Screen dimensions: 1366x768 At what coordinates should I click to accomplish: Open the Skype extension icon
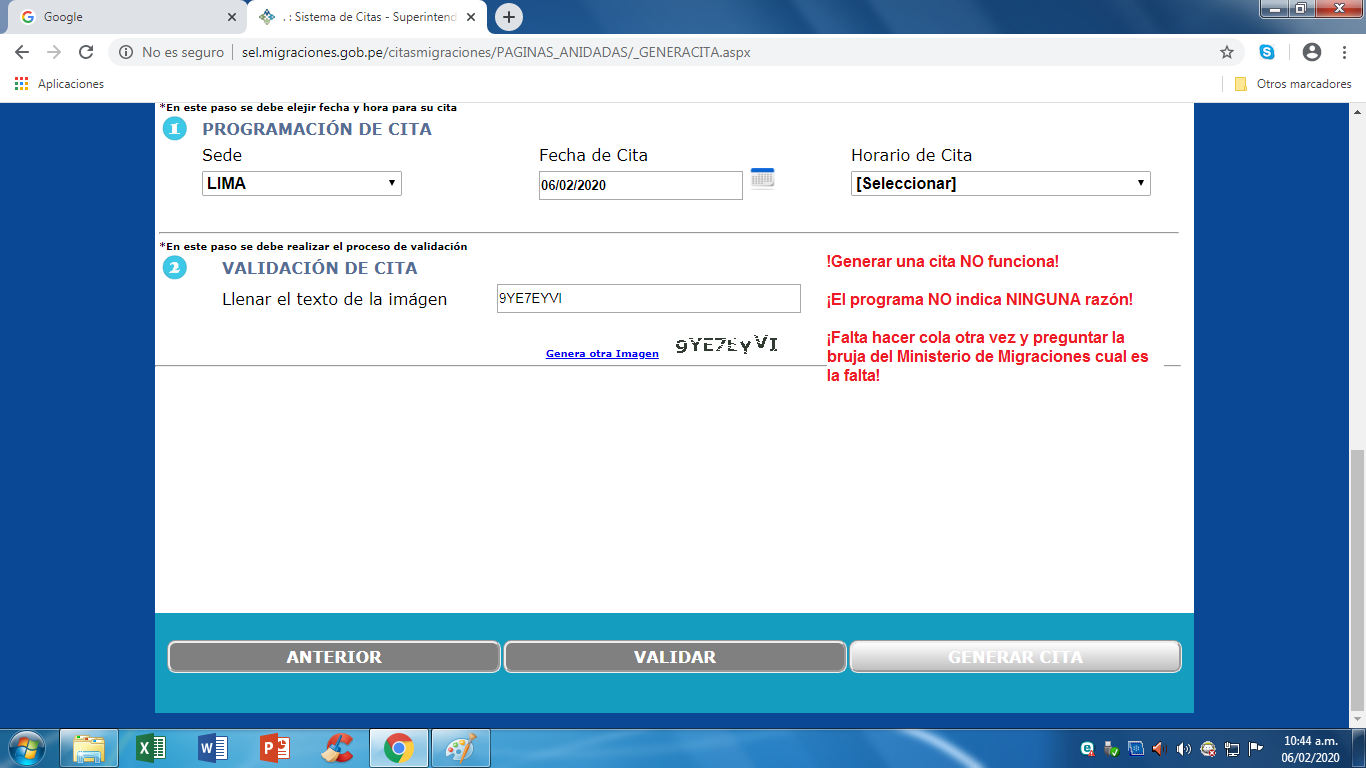(1267, 52)
